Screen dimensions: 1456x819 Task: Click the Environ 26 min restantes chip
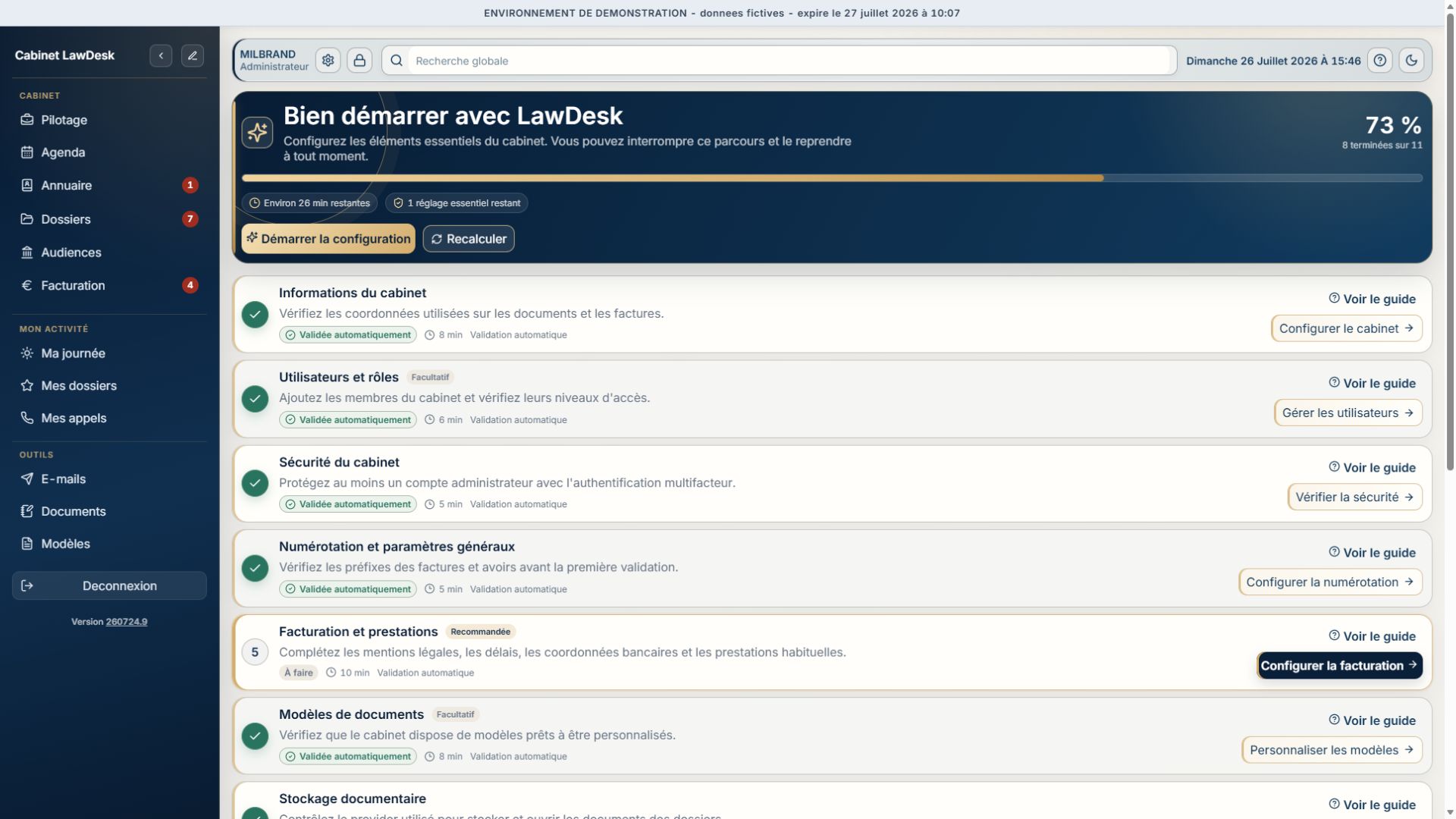(x=309, y=203)
